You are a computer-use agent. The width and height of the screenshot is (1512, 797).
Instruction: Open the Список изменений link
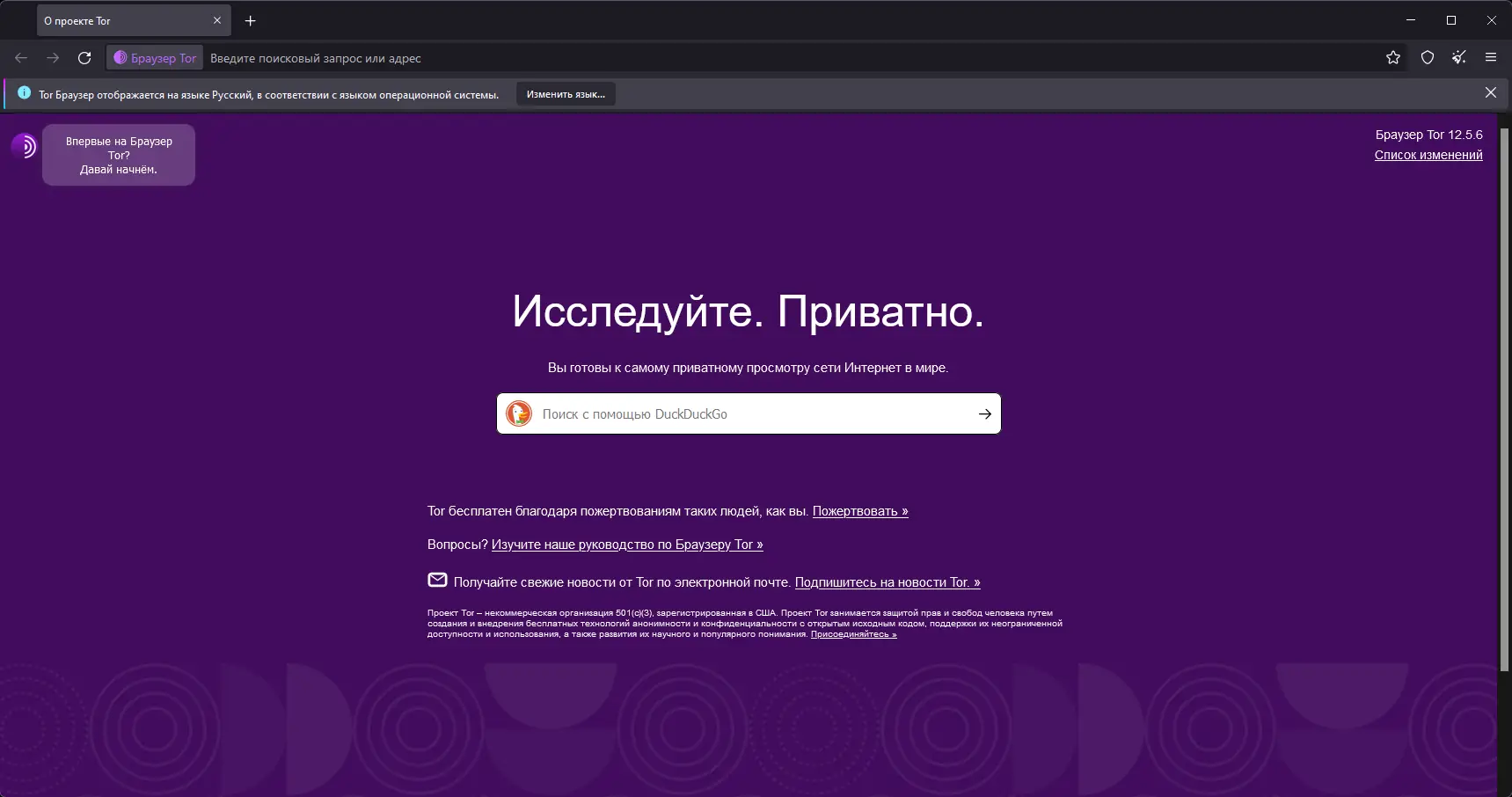1428,155
